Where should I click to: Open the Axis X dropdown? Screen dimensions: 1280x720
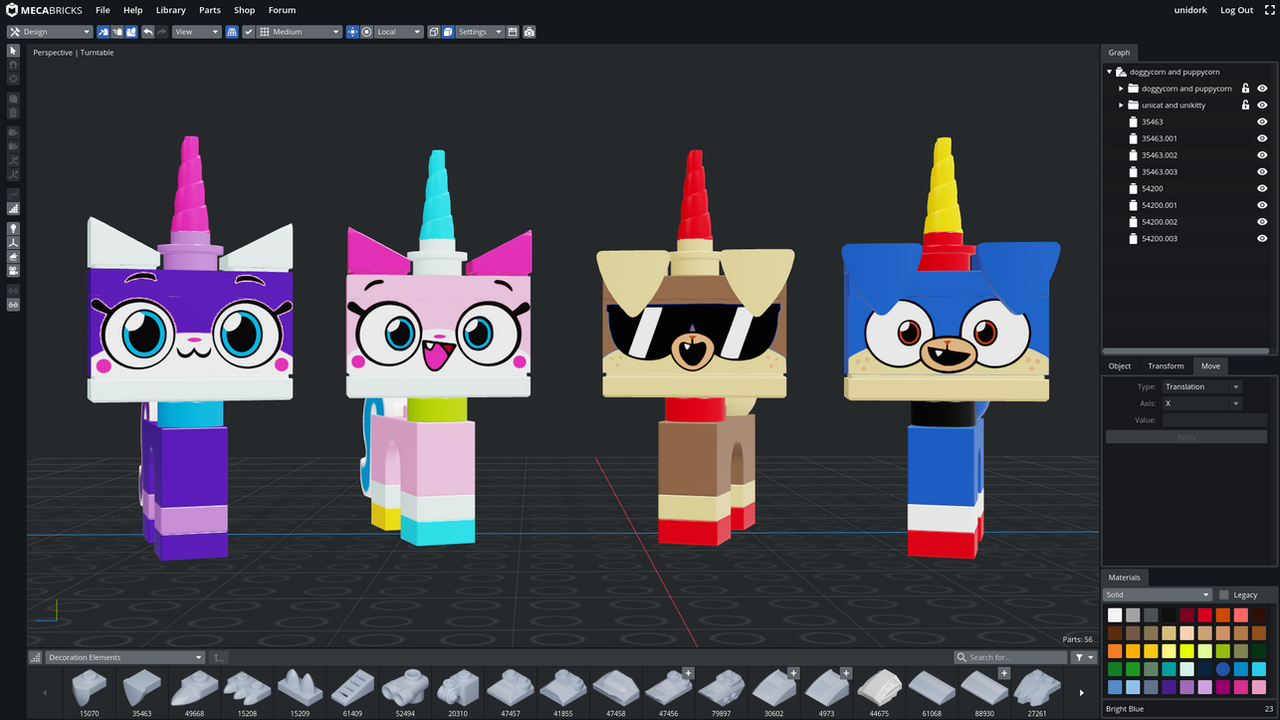(x=1201, y=404)
